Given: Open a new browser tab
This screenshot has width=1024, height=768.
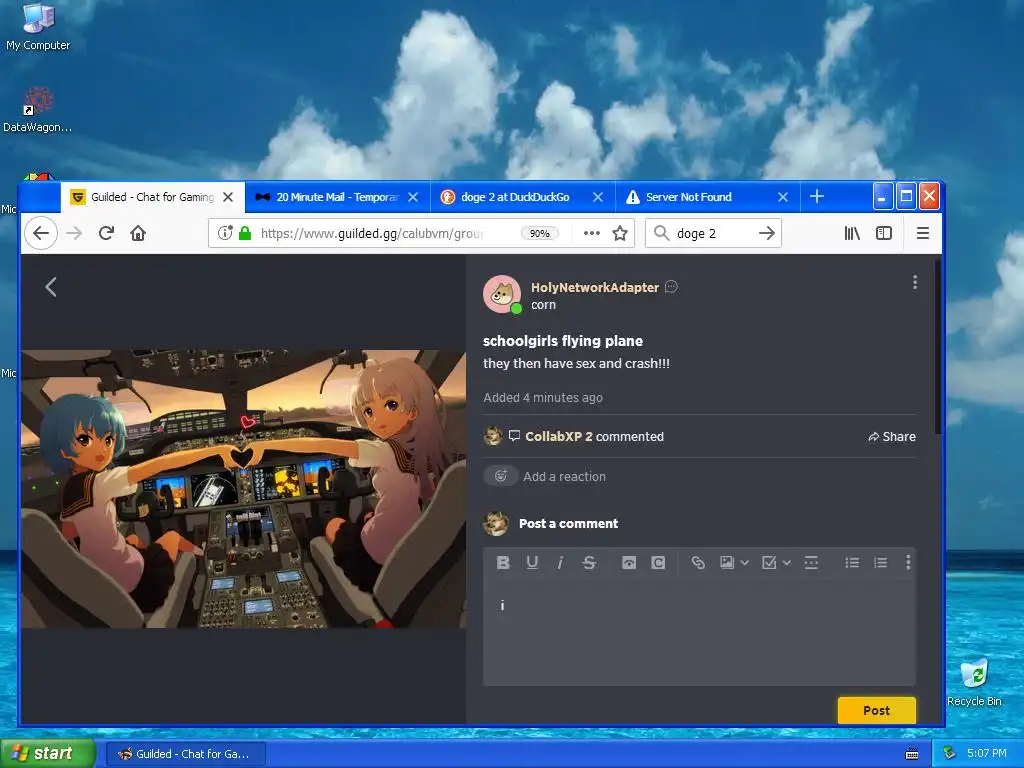Looking at the screenshot, I should pyautogui.click(x=817, y=197).
